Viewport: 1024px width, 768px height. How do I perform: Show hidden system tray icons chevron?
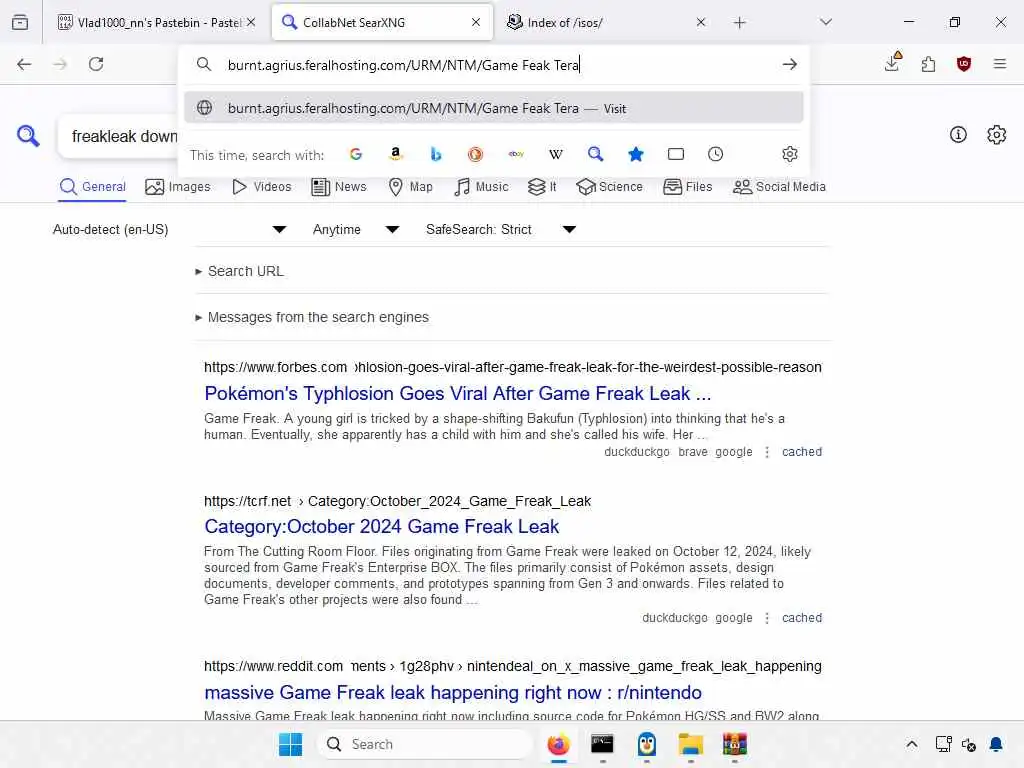point(912,744)
